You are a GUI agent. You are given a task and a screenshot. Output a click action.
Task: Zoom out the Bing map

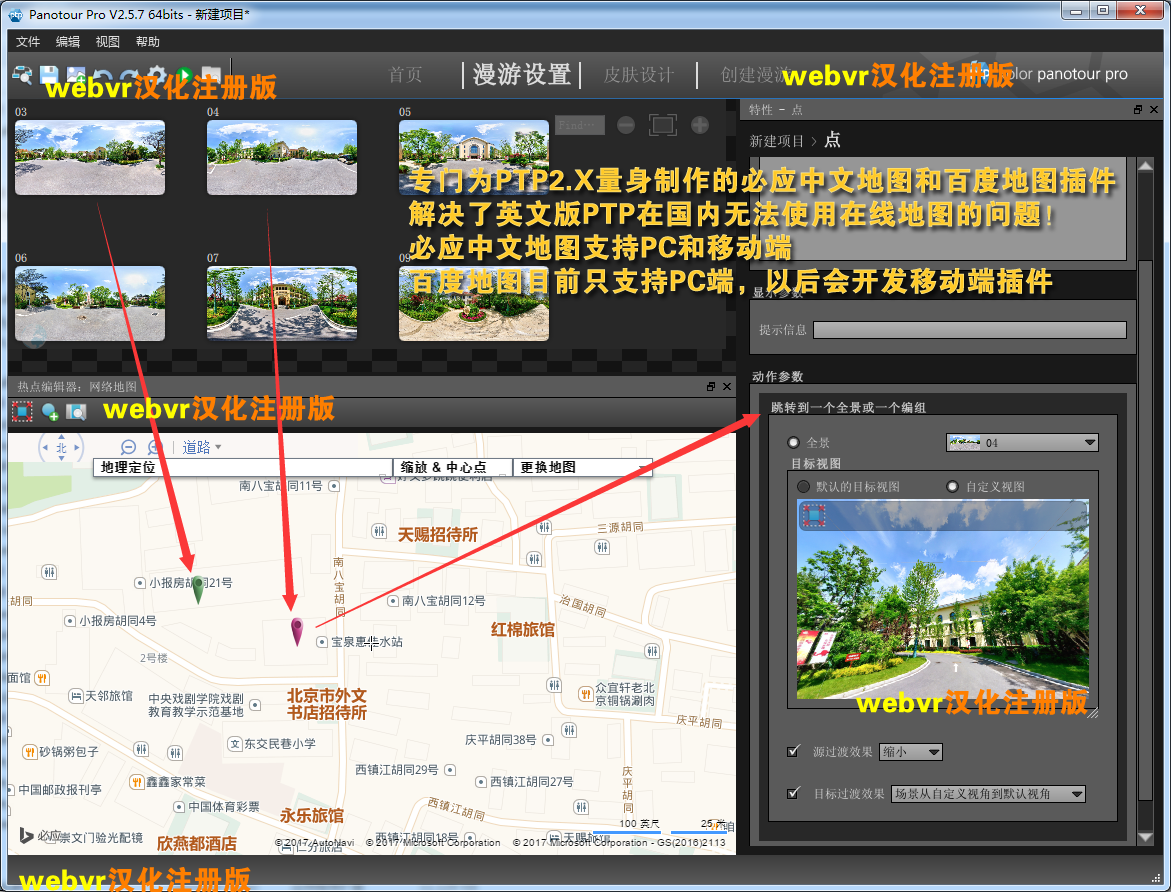coord(128,447)
